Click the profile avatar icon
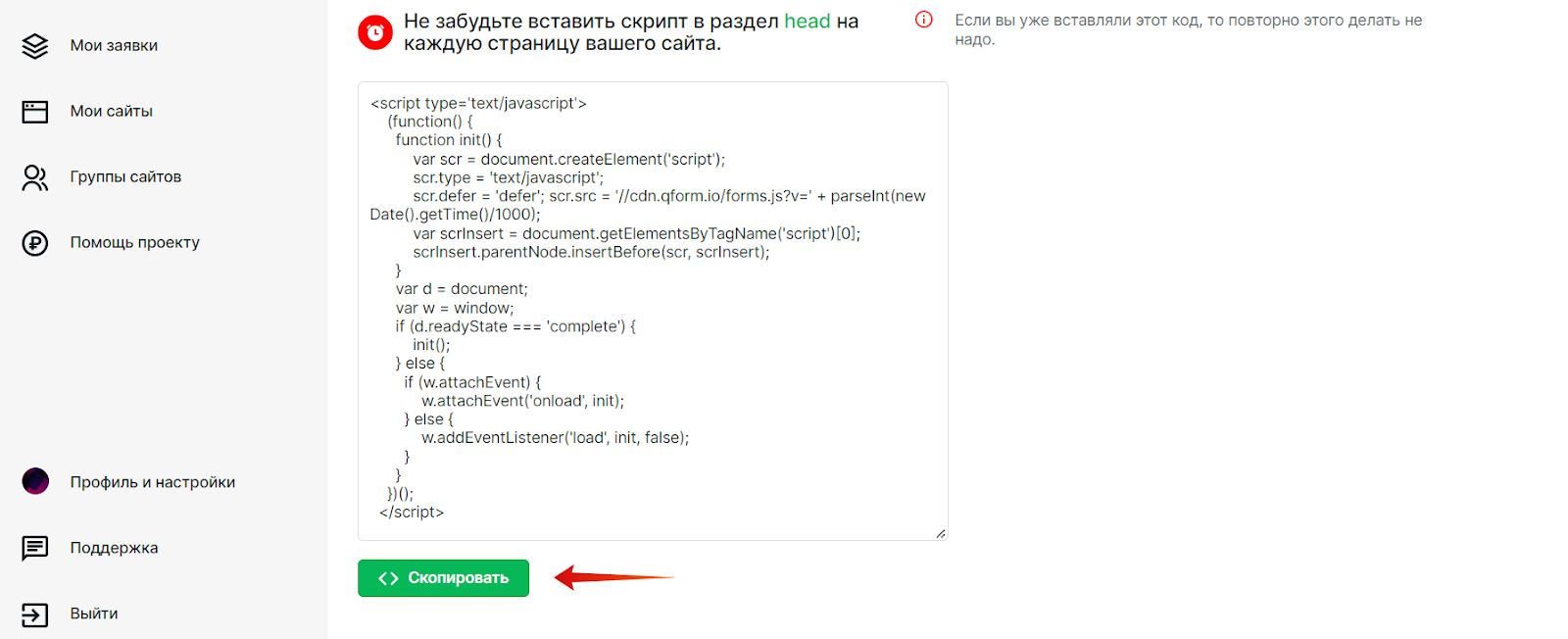The height and width of the screenshot is (639, 1568). [x=35, y=481]
